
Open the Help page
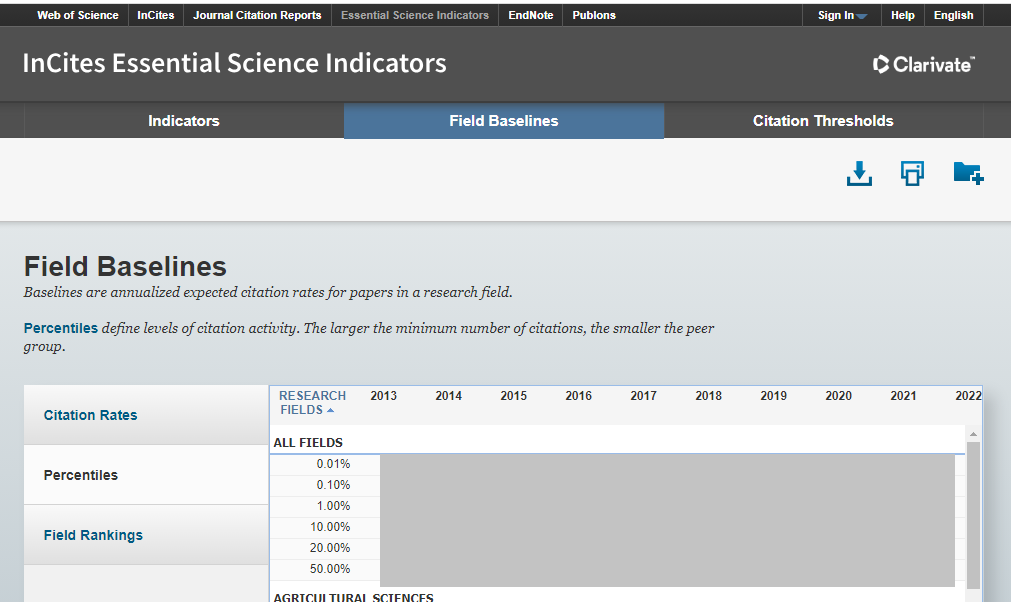pos(903,15)
